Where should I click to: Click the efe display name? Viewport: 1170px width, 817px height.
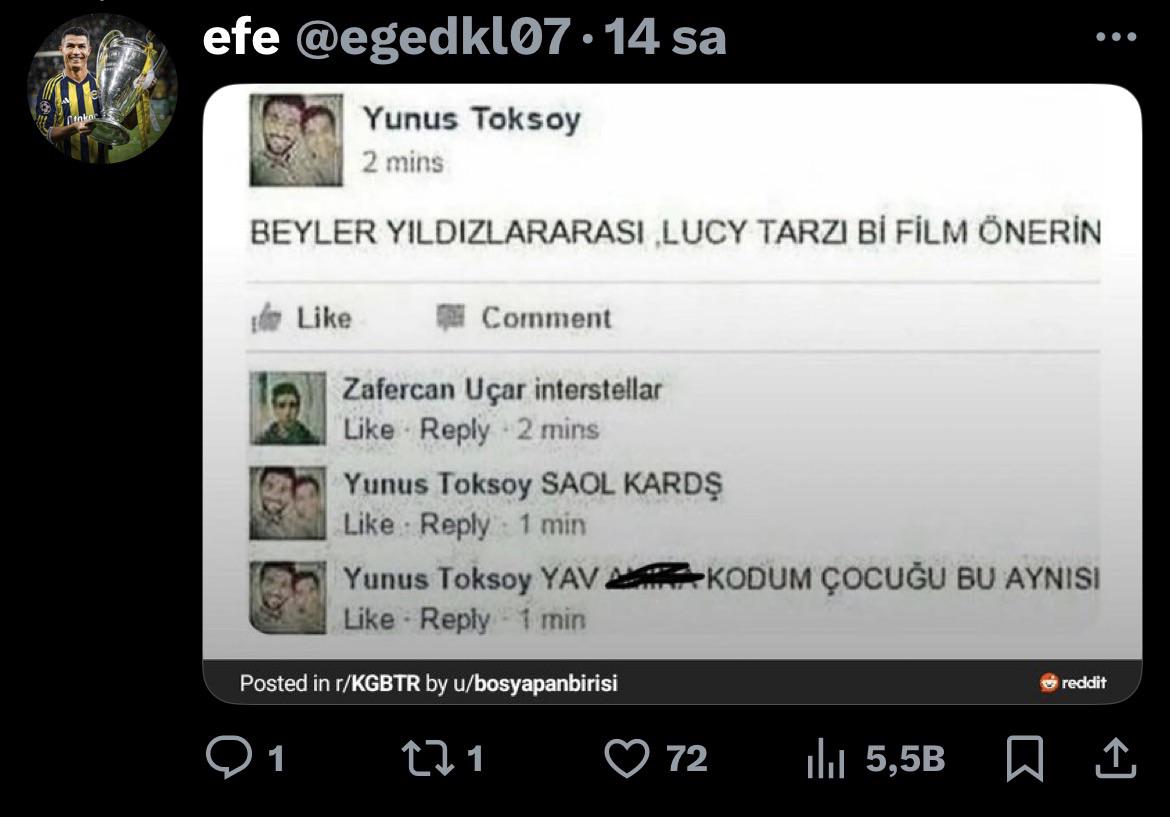241,37
